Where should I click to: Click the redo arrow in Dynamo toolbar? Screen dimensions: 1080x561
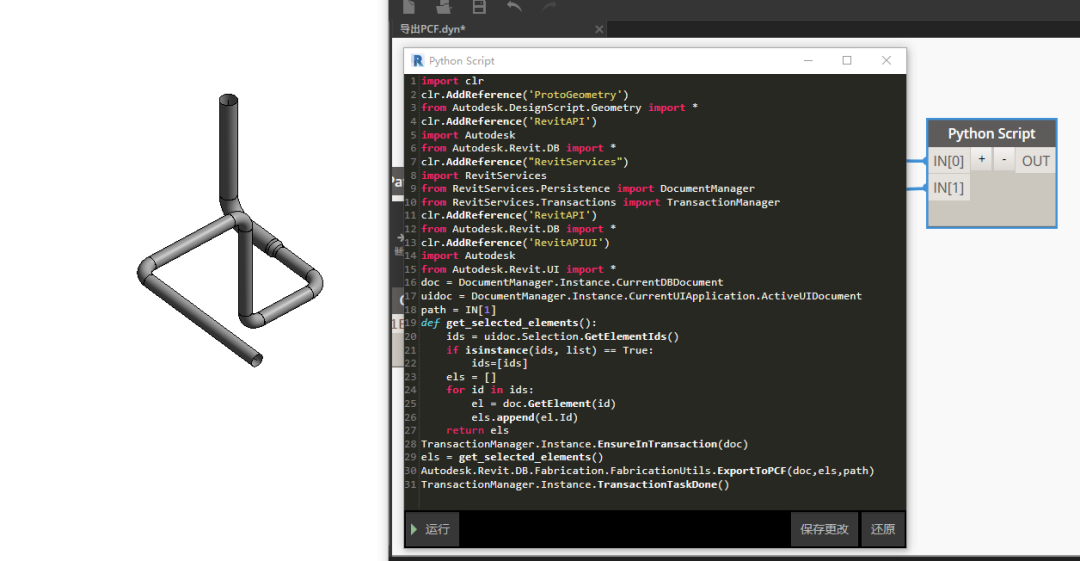pyautogui.click(x=549, y=7)
